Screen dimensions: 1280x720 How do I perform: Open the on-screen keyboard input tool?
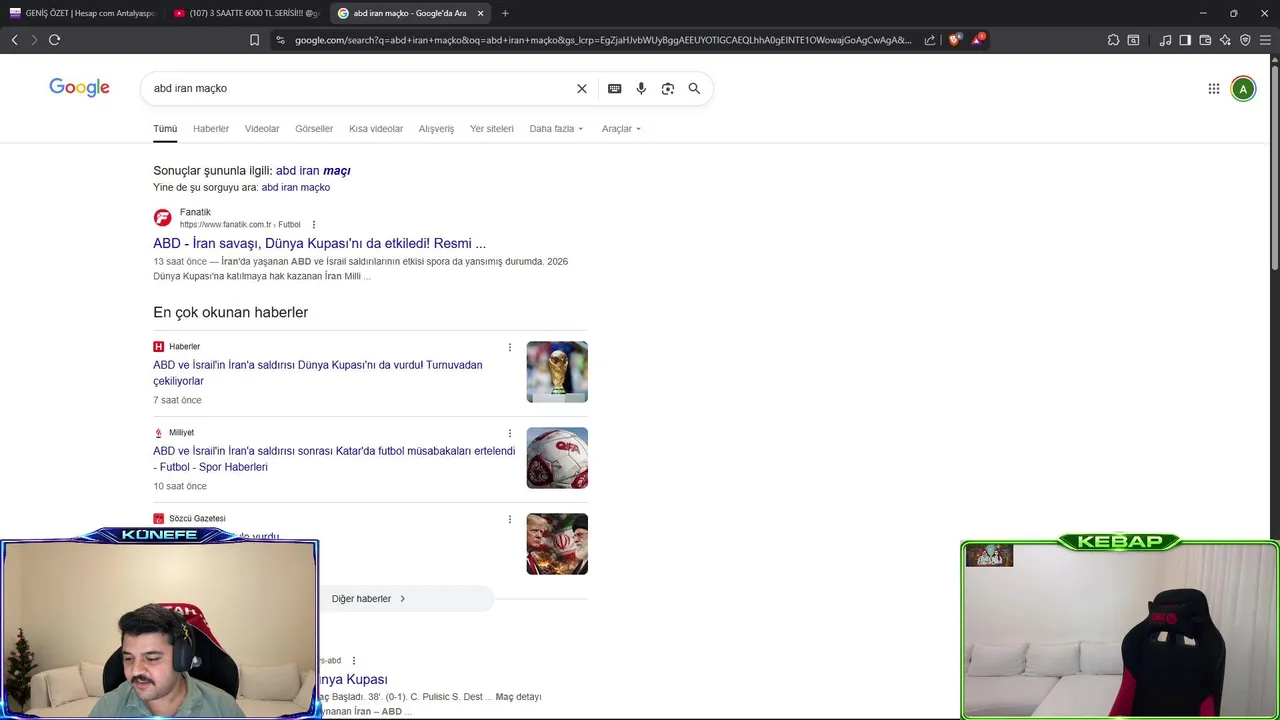click(615, 88)
